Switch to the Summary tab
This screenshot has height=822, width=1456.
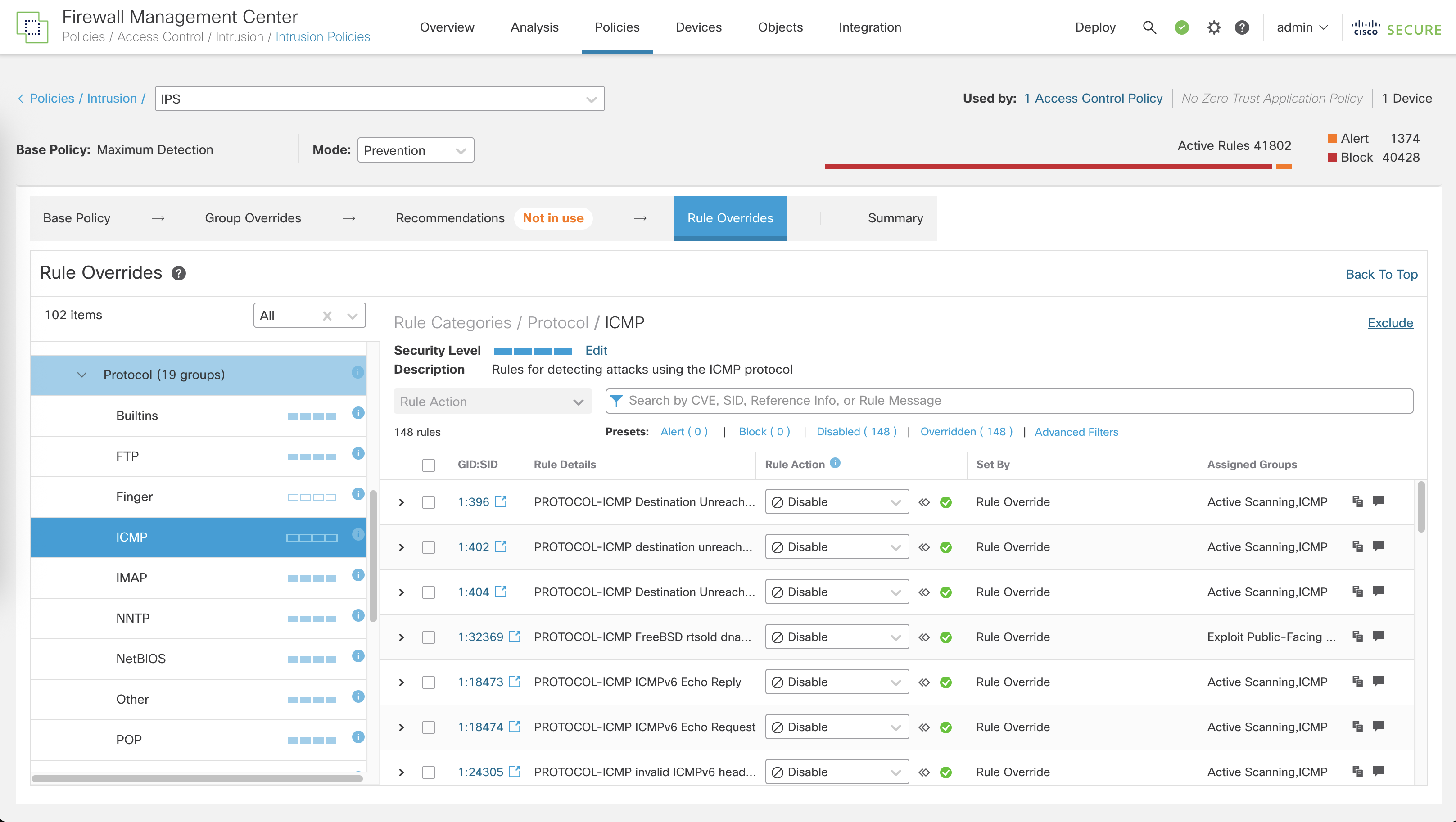pyautogui.click(x=895, y=218)
